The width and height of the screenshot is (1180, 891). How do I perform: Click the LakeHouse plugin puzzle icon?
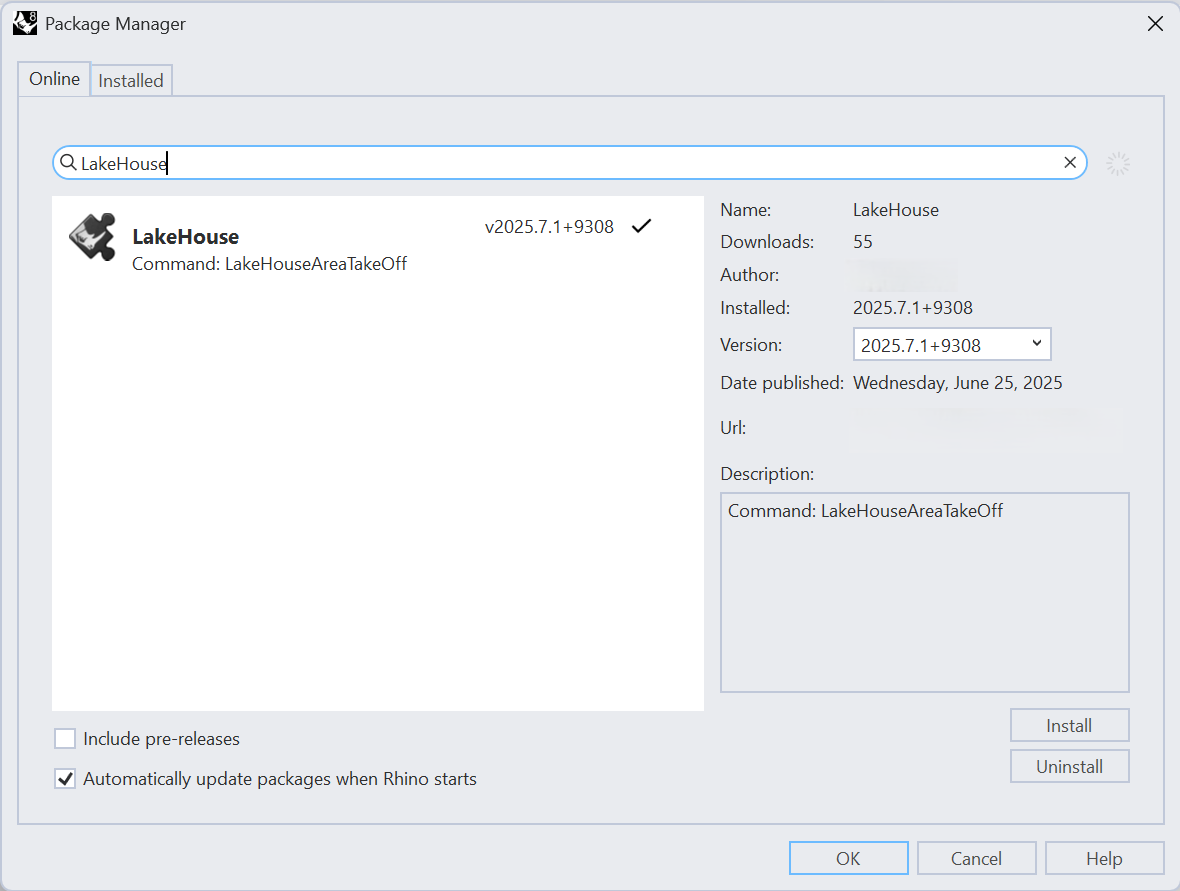point(93,236)
